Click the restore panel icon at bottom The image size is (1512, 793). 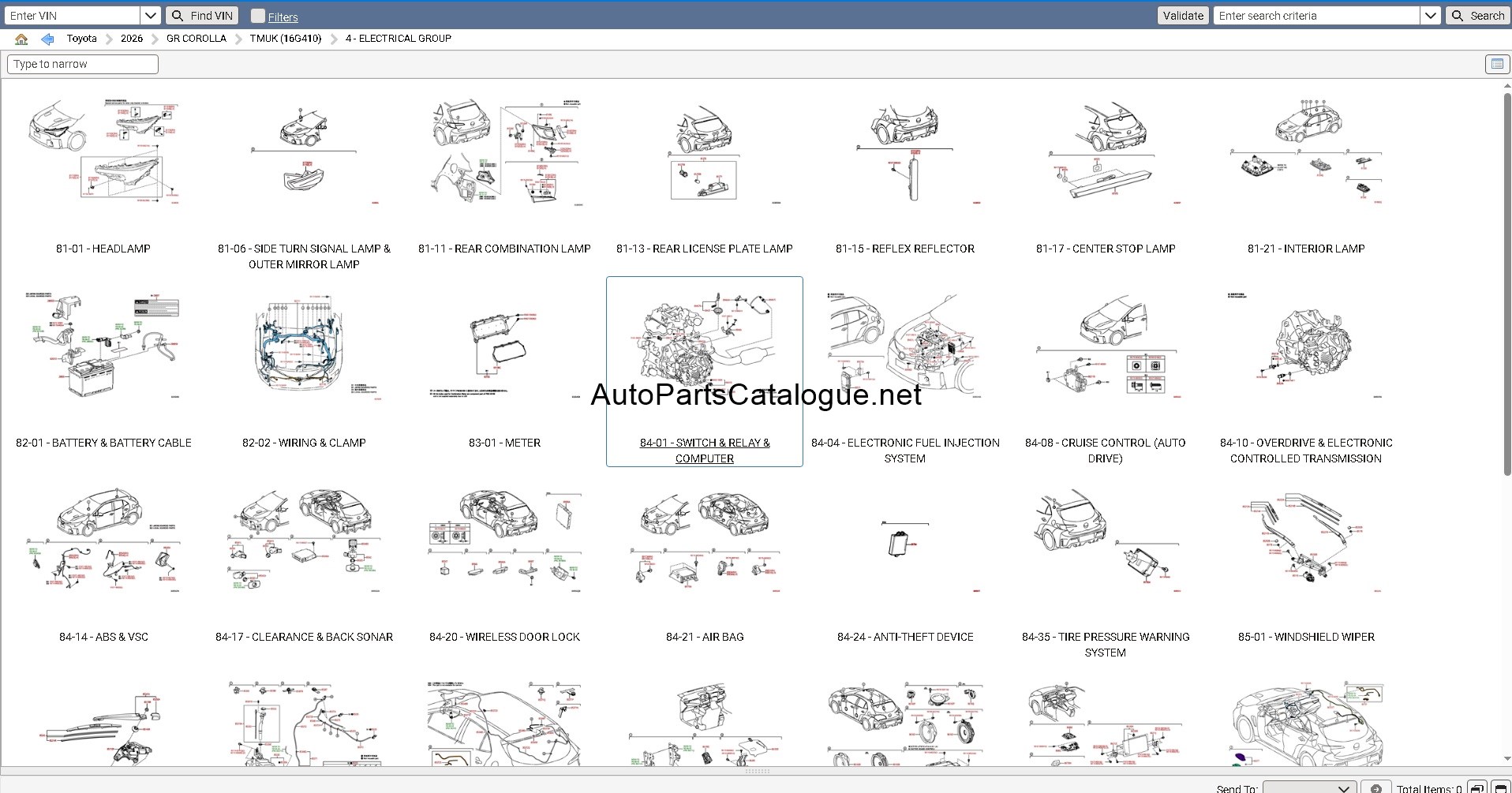pos(1477,788)
